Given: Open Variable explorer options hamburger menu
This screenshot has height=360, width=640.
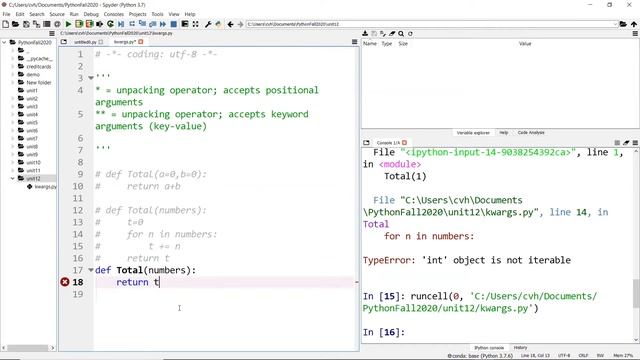Looking at the screenshot, I should point(635,33).
